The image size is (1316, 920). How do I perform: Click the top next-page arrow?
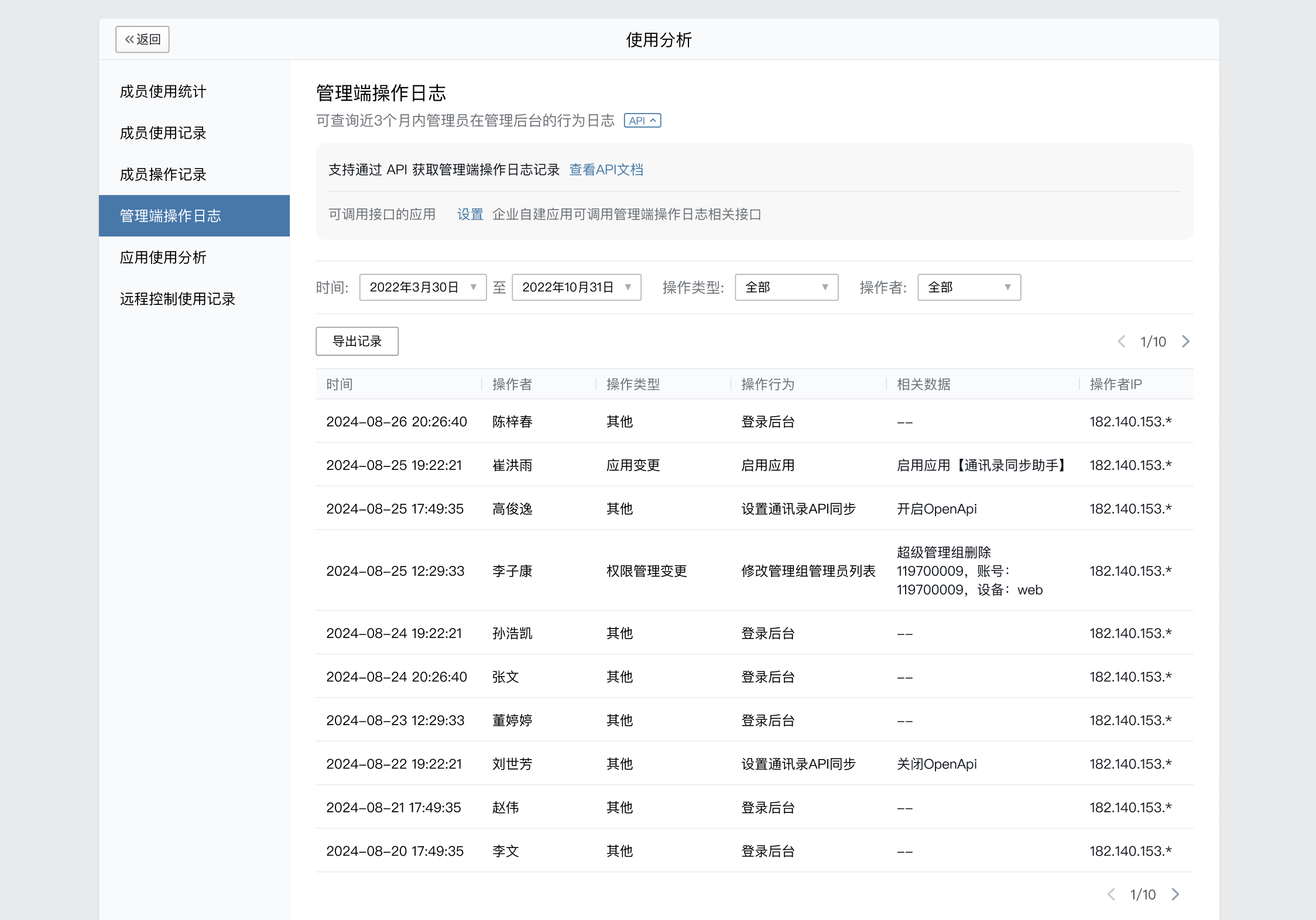[x=1185, y=341]
